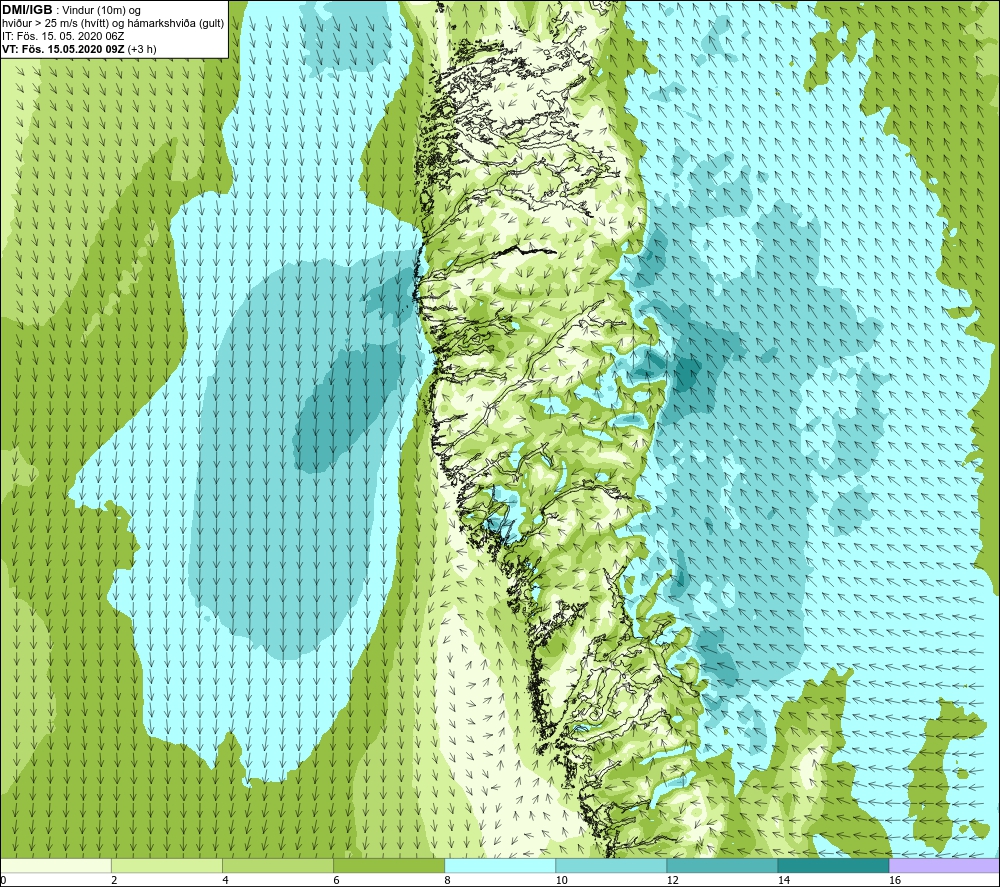Click the '8' label on the color scale

click(447, 880)
